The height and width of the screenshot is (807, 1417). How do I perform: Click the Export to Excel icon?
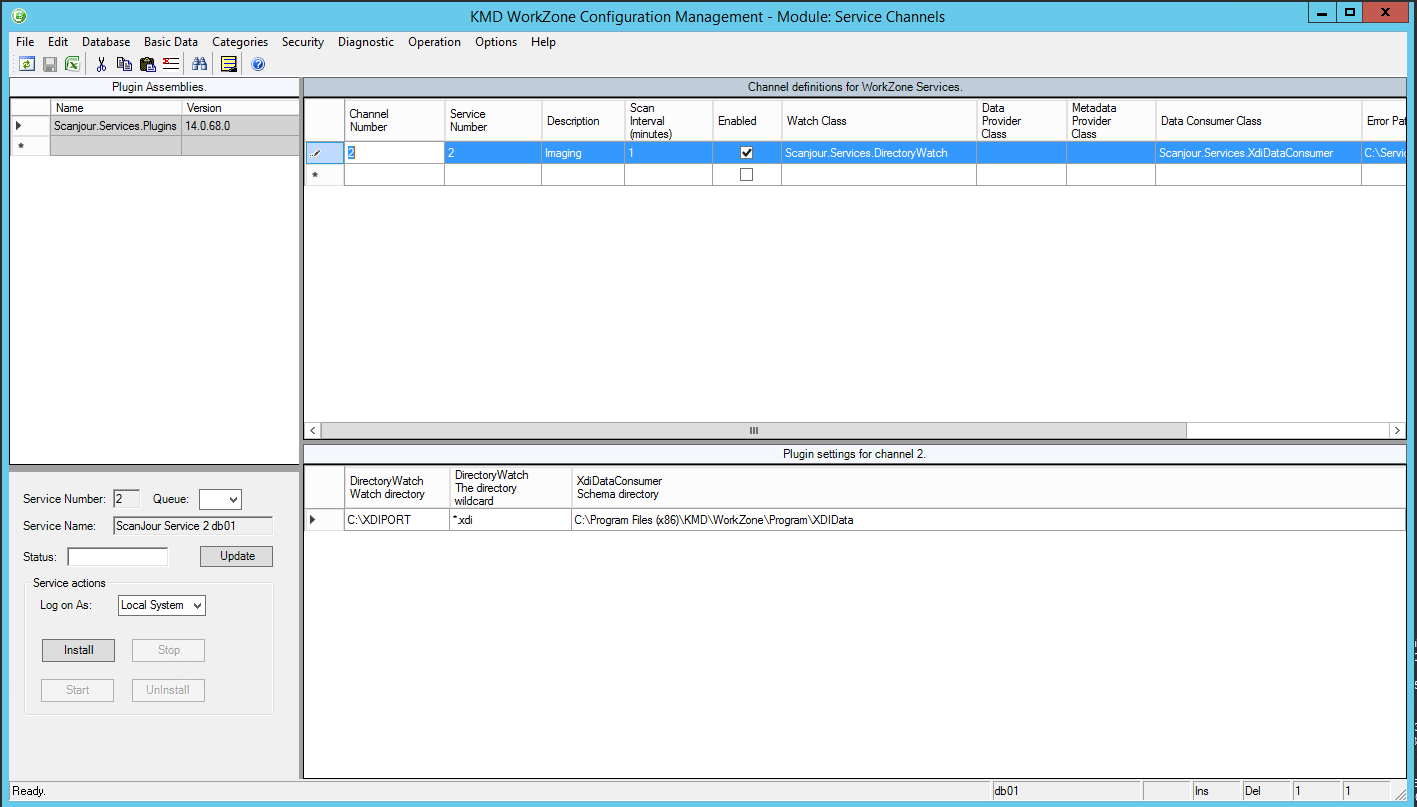[72, 64]
